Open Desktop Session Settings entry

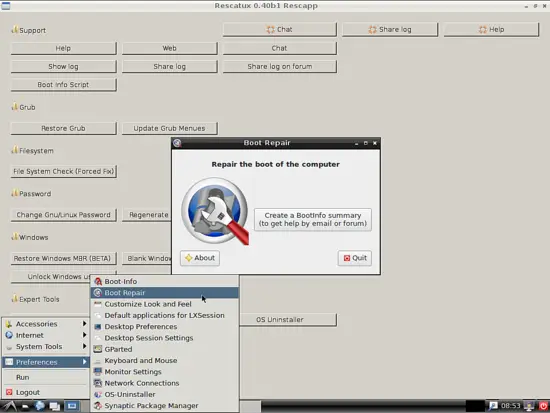point(165,338)
